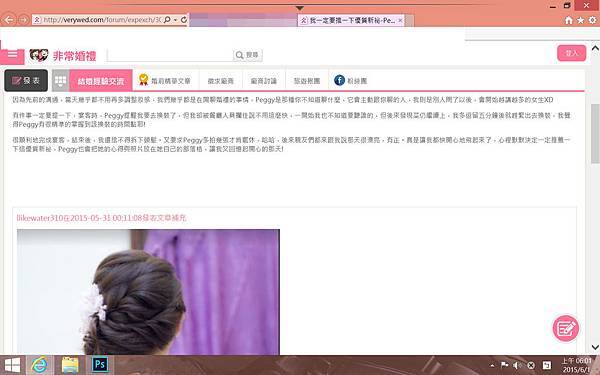Open the bride hairstyle photo
The height and width of the screenshot is (375, 600).
coord(148,292)
